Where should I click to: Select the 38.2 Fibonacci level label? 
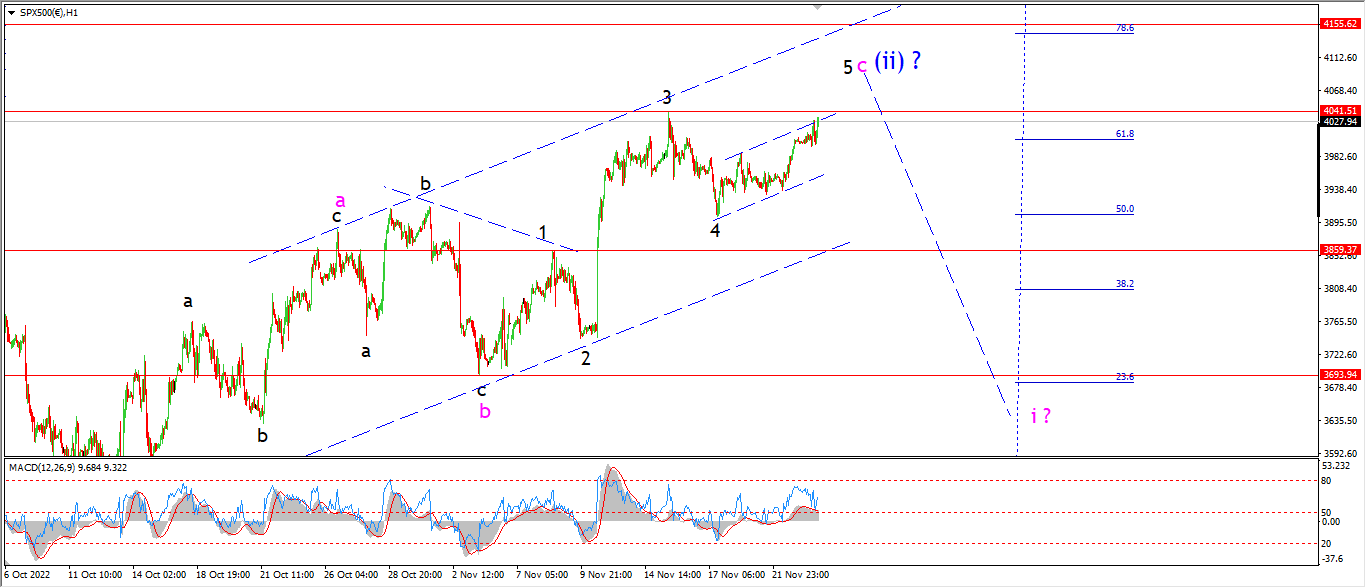[1125, 284]
